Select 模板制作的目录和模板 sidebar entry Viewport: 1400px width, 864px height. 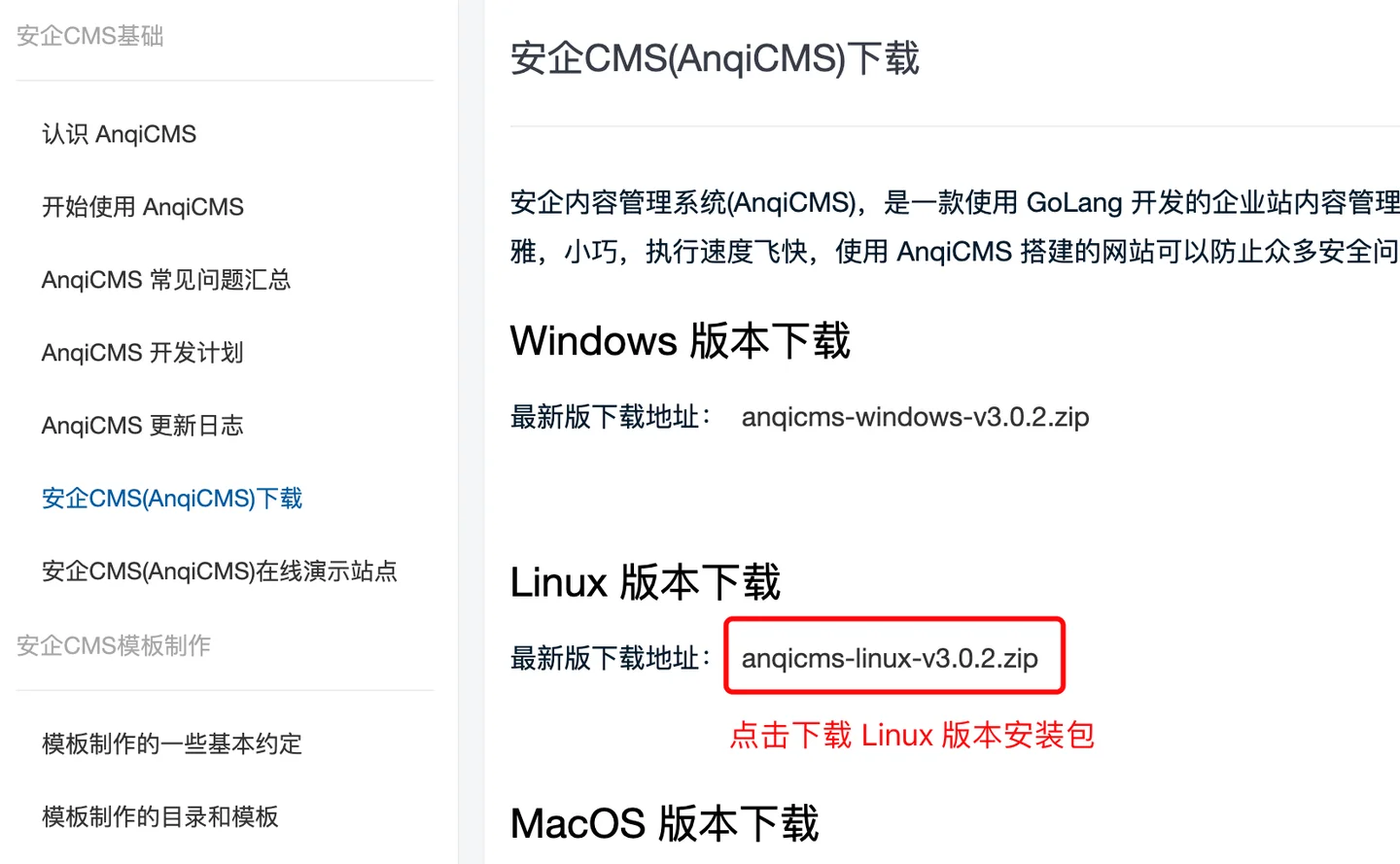click(159, 817)
